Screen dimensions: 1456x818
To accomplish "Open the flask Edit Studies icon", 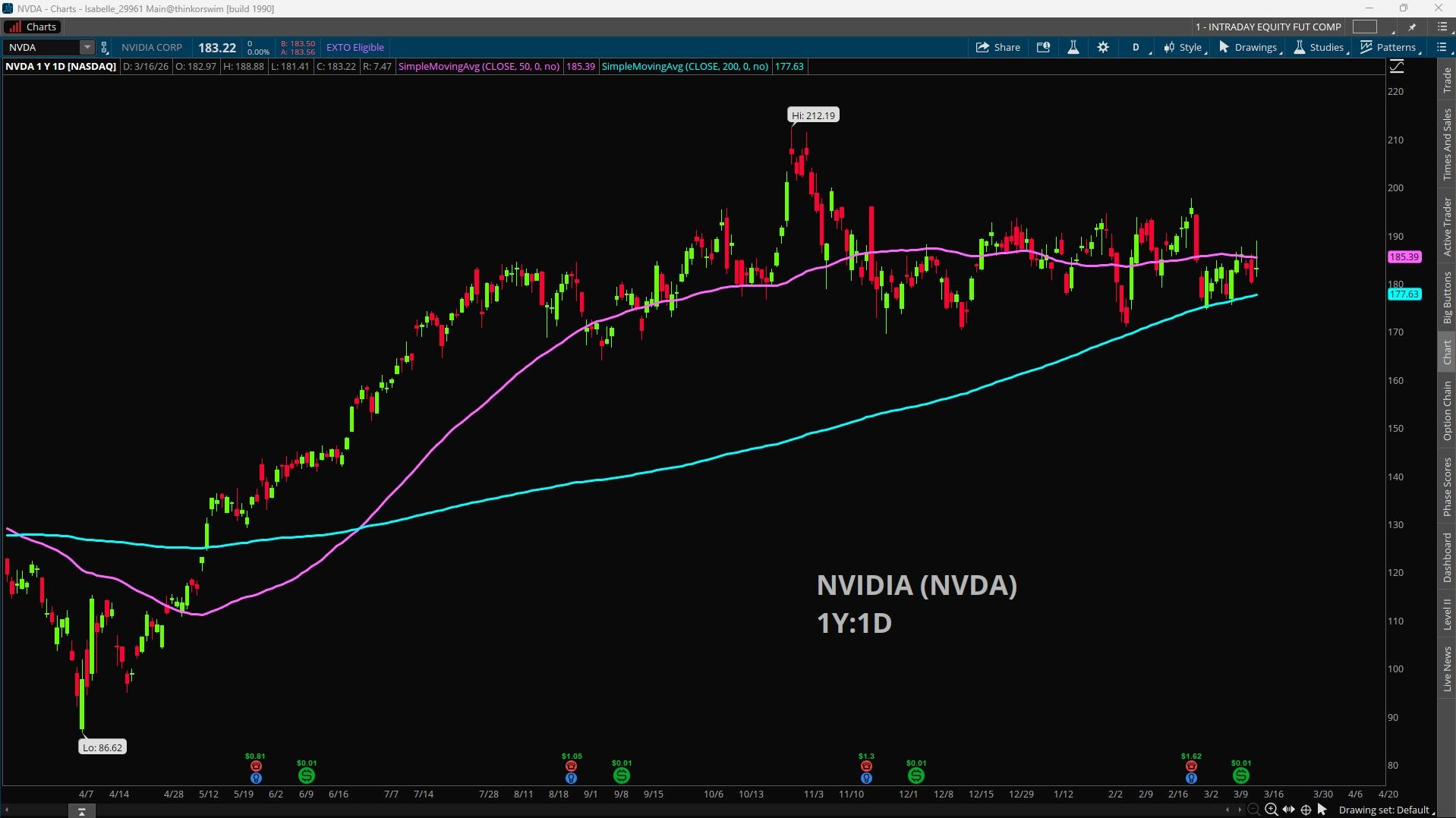I will tap(1073, 47).
